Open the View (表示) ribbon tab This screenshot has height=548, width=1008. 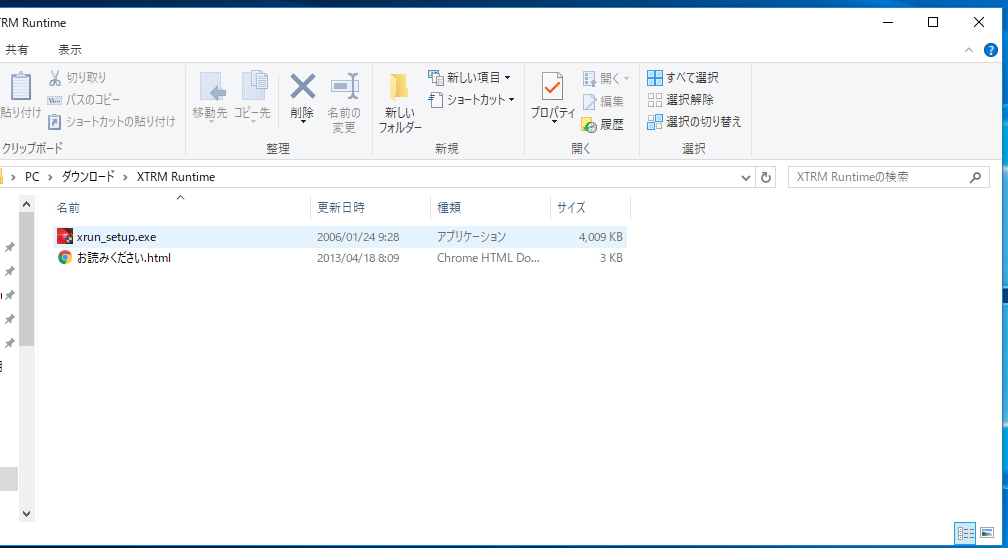pos(70,50)
